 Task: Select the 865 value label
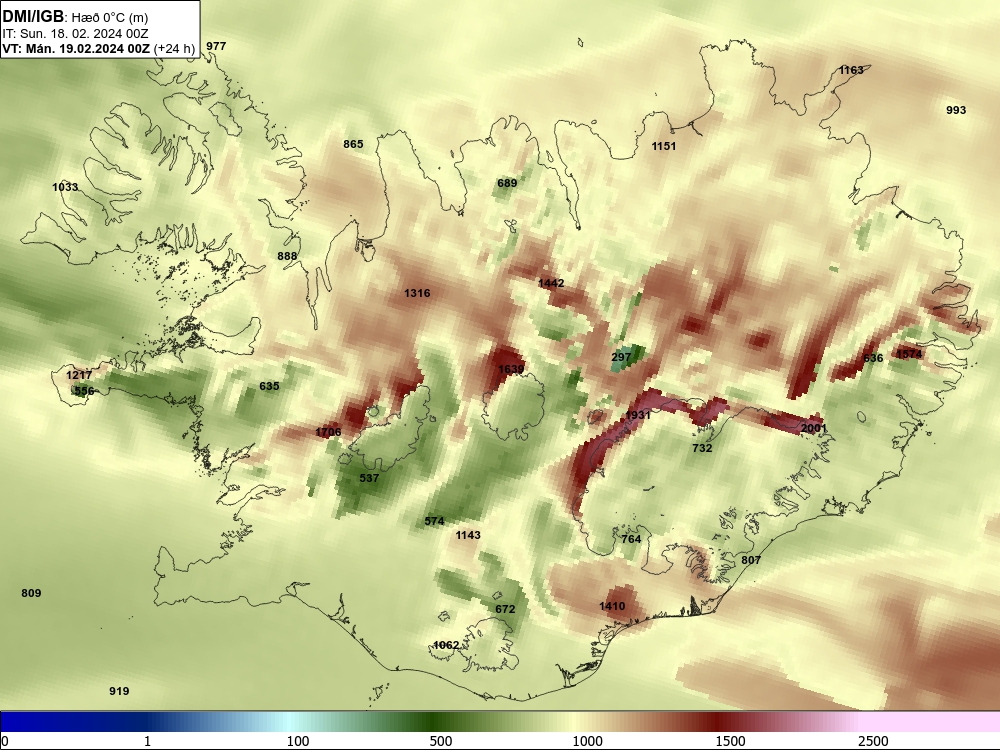point(353,144)
